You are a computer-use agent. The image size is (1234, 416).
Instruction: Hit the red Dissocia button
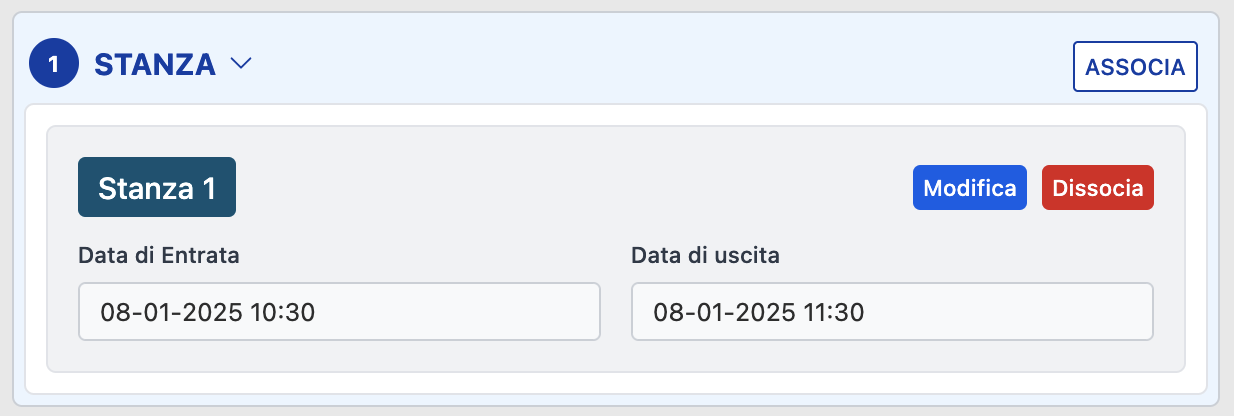point(1097,188)
